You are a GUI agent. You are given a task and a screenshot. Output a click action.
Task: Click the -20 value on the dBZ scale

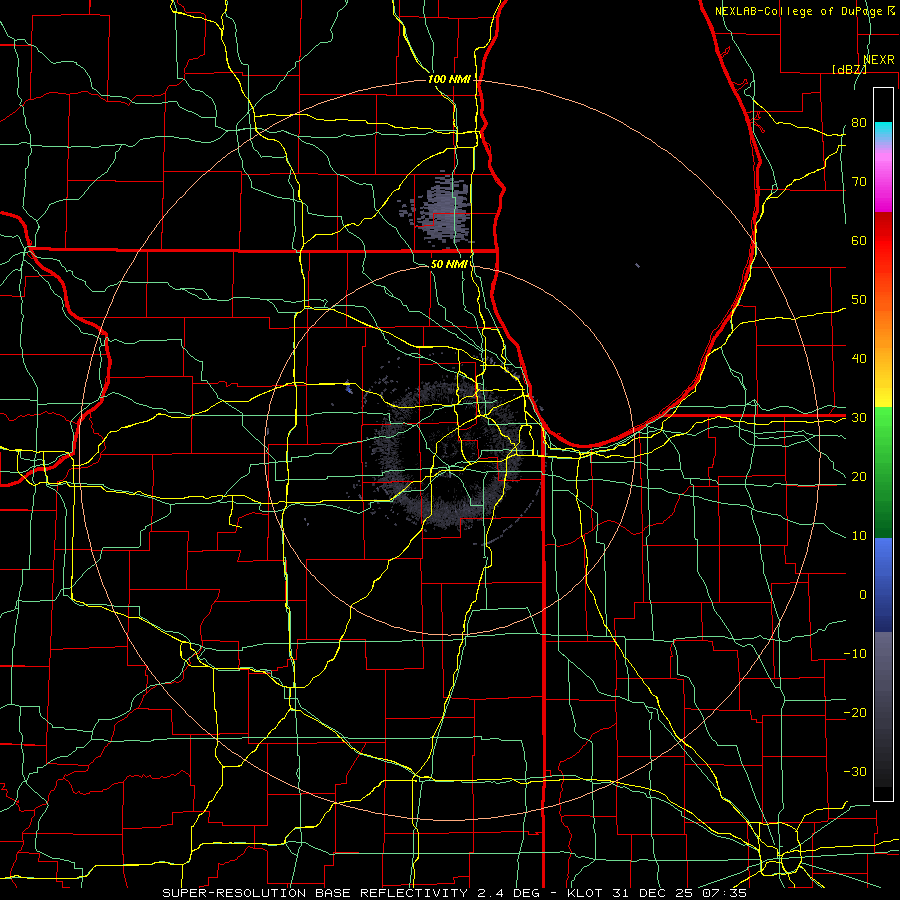click(855, 713)
